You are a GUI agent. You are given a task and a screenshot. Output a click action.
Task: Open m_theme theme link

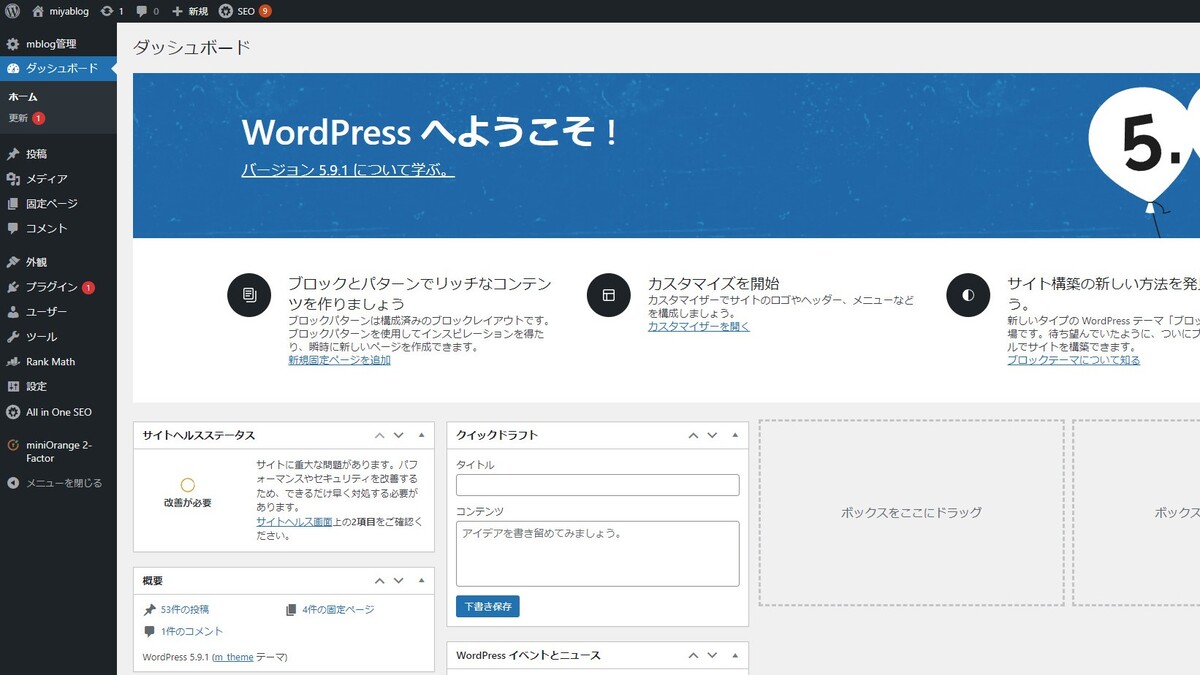coord(233,657)
